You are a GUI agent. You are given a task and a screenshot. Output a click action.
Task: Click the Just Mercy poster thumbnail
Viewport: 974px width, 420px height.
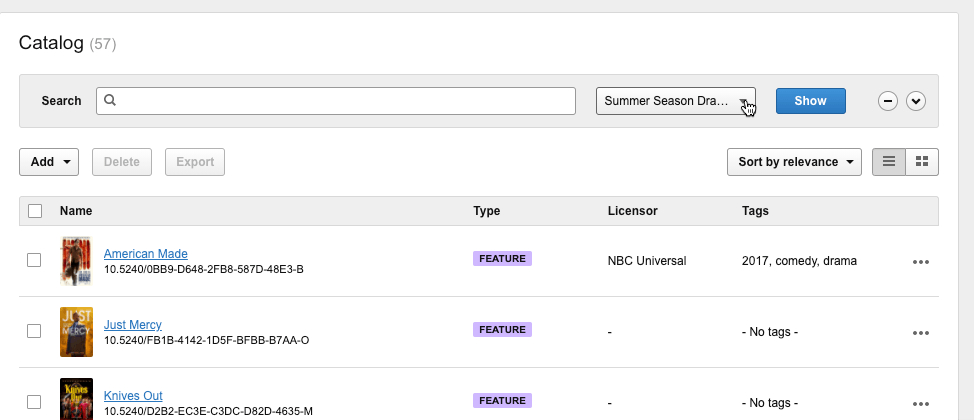76,332
